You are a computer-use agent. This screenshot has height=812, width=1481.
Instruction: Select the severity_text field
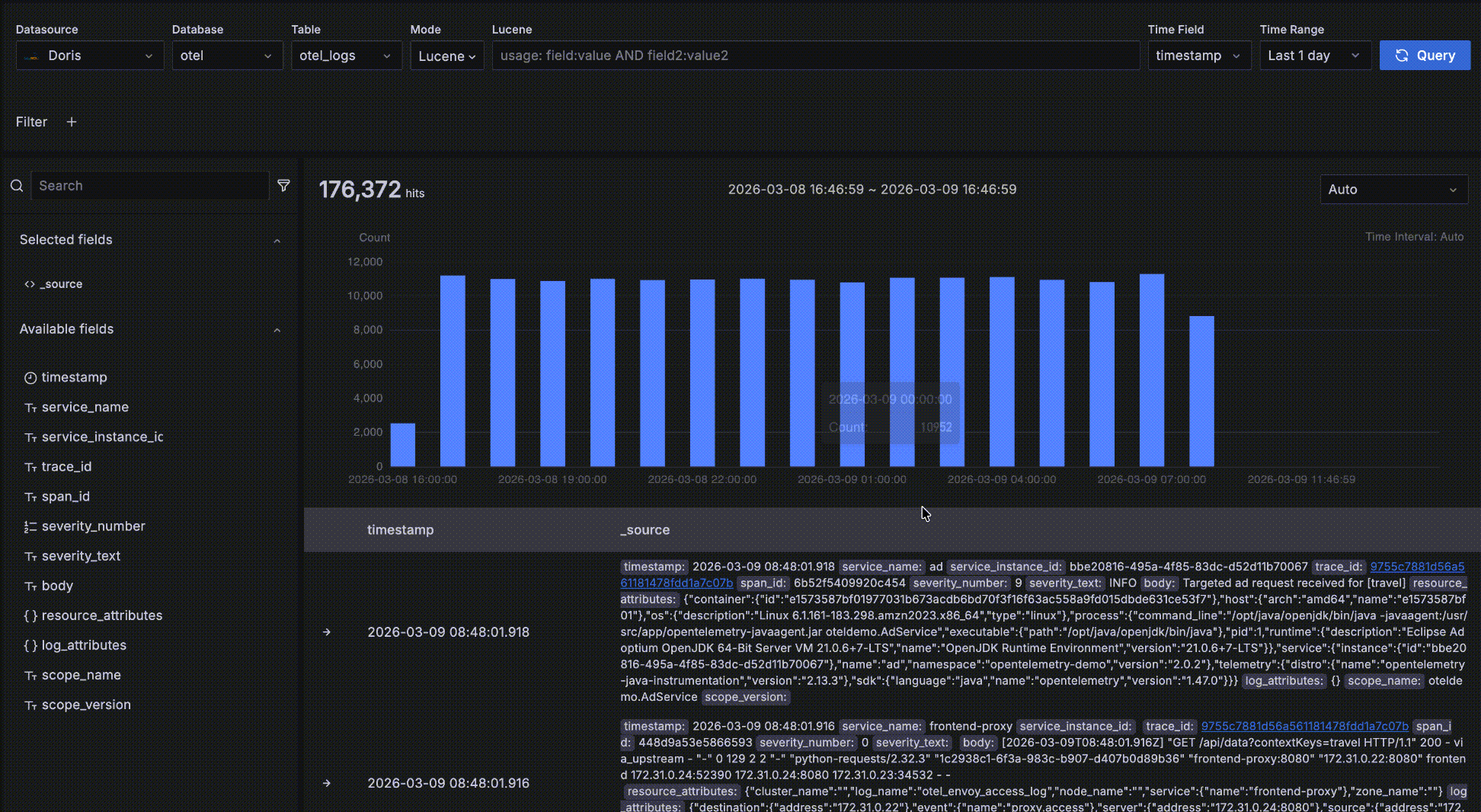pyautogui.click(x=81, y=555)
